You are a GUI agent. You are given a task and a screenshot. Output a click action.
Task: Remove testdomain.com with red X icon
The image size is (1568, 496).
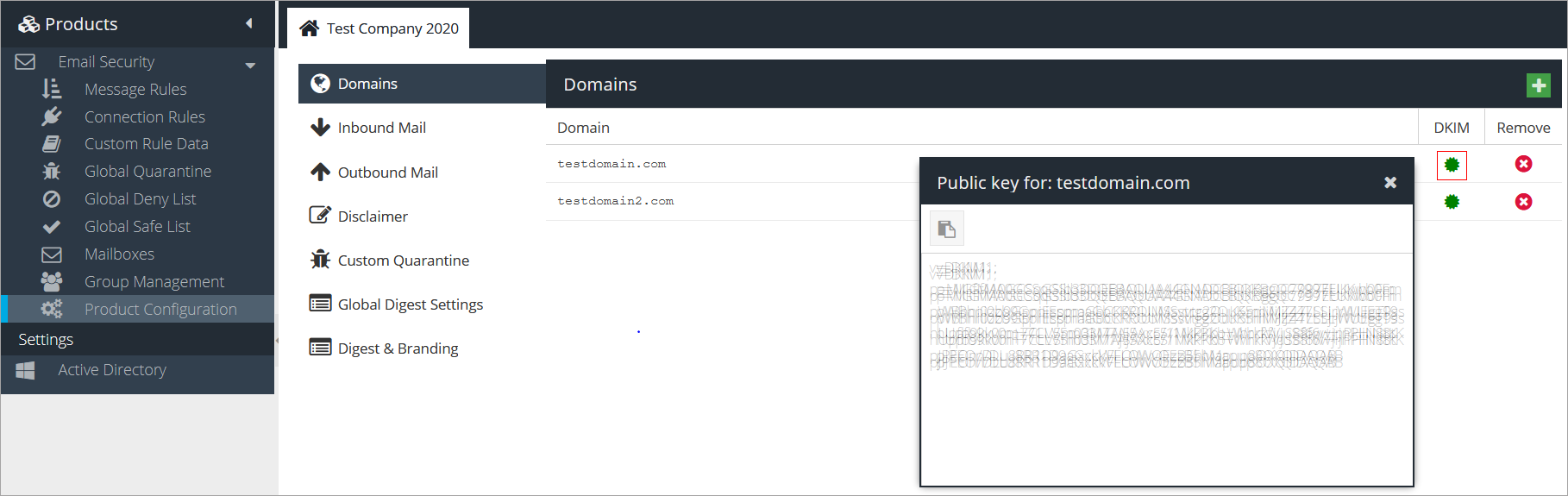(x=1523, y=164)
